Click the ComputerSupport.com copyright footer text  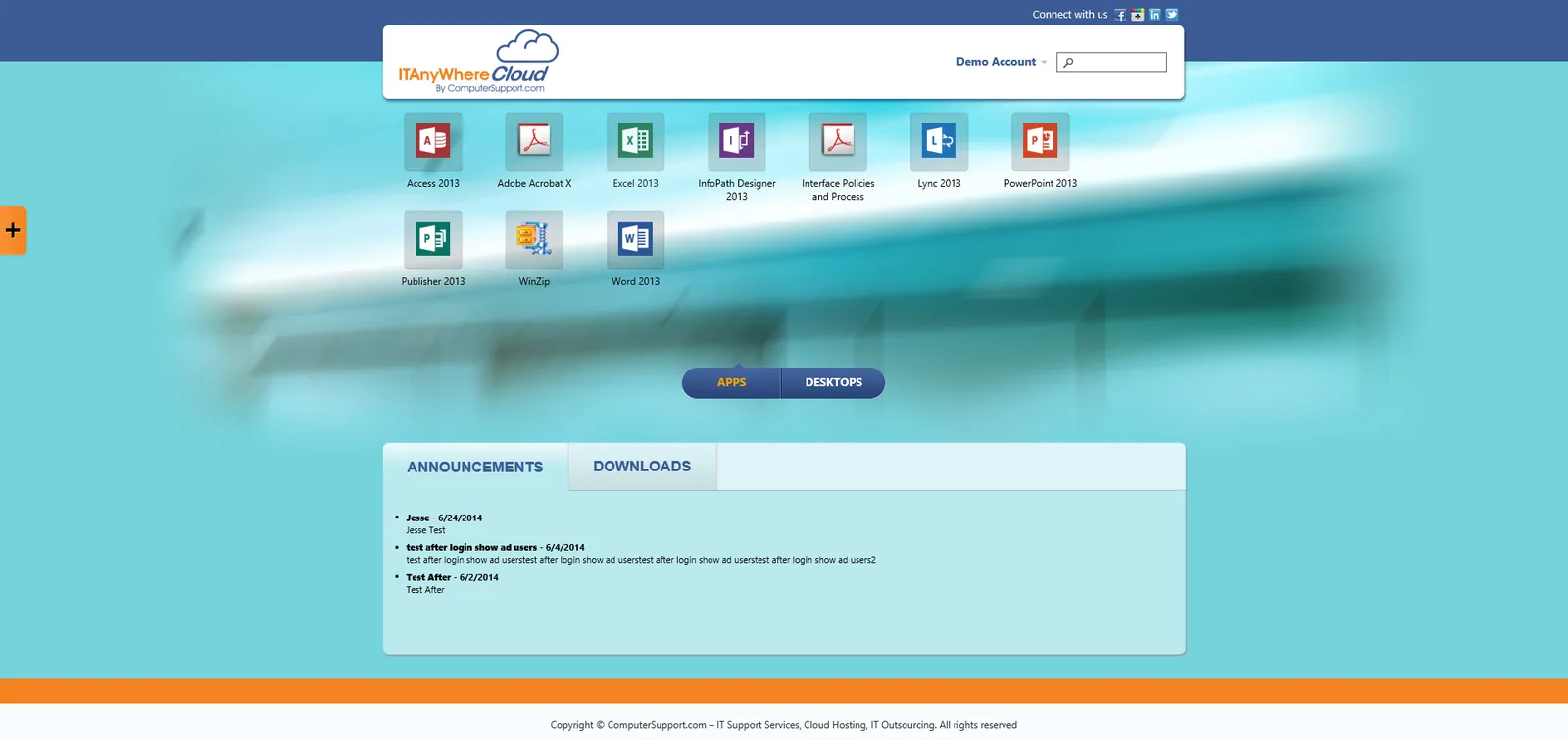point(784,725)
